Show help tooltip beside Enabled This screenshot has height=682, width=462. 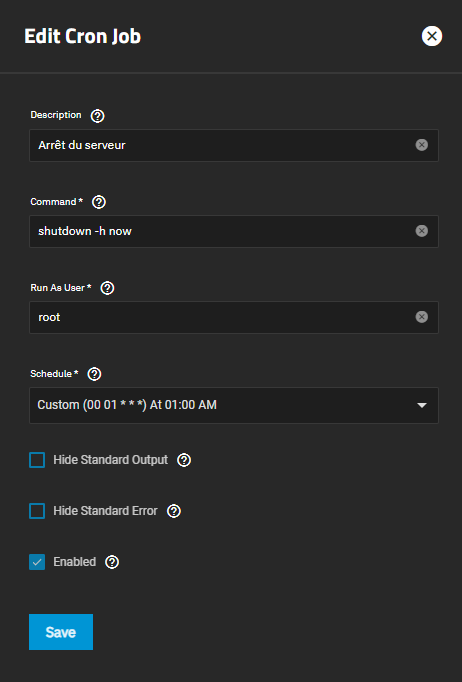pyautogui.click(x=112, y=562)
